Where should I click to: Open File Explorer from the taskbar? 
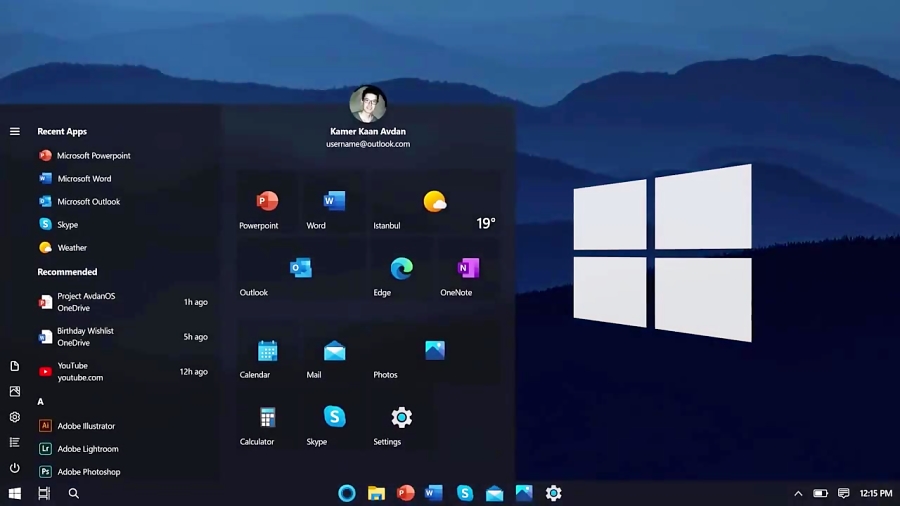(x=376, y=493)
